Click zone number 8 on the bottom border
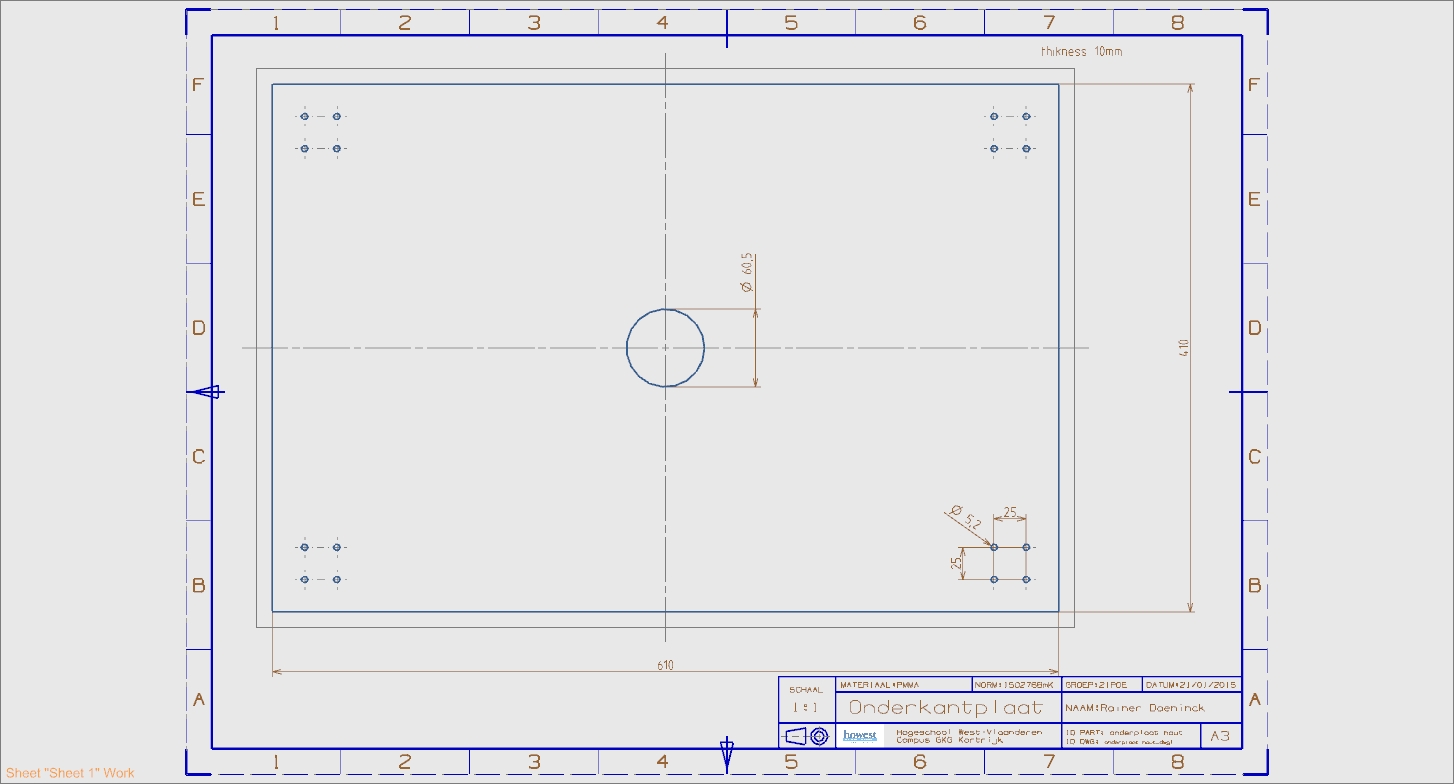Image resolution: width=1454 pixels, height=784 pixels. point(1177,762)
